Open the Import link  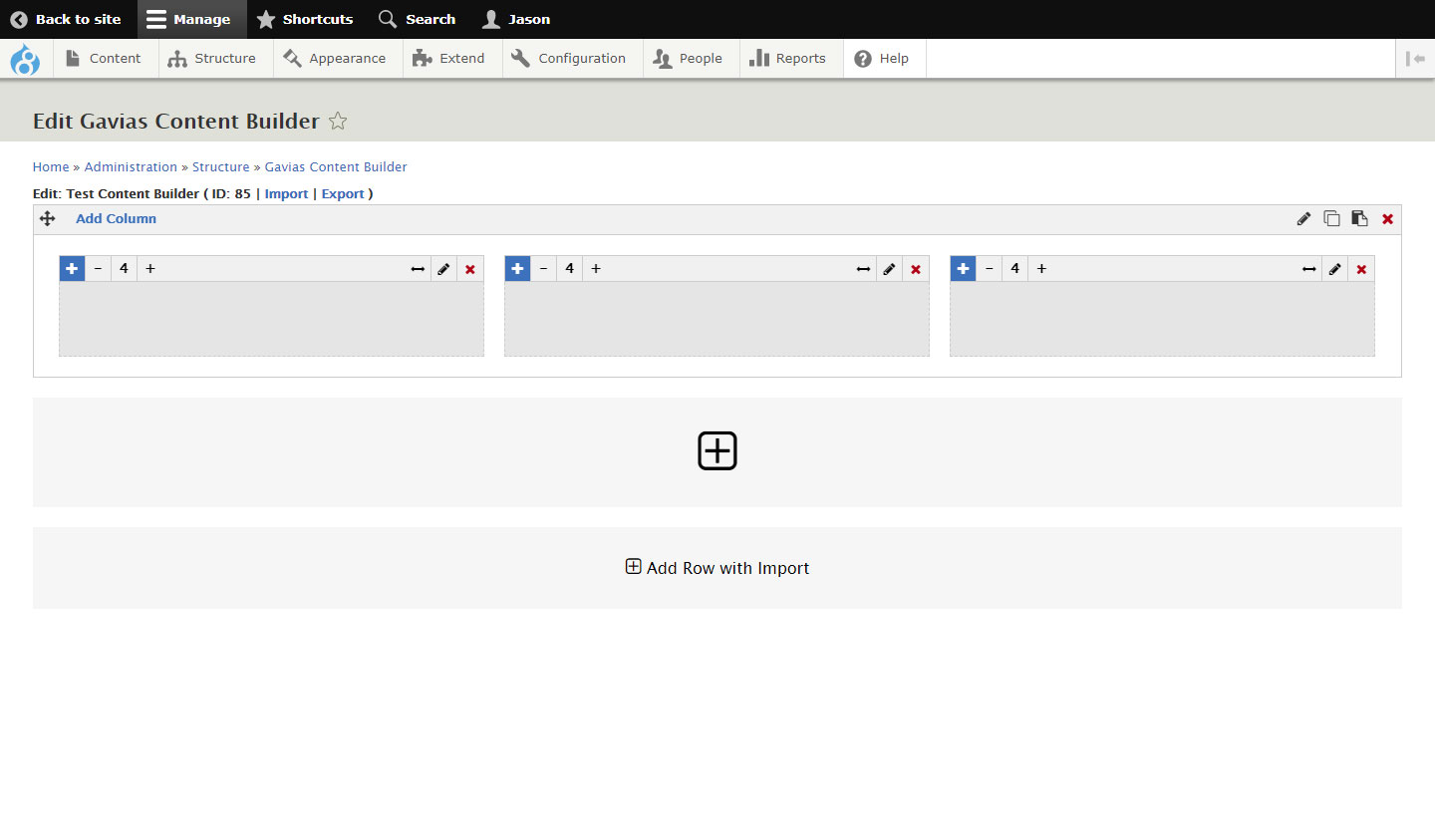pos(286,193)
